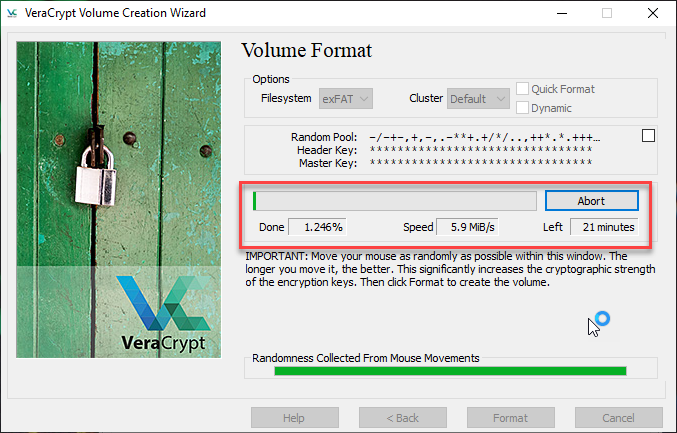Click the mouse randomness collected bar
Image resolution: width=677 pixels, height=433 pixels.
coord(450,371)
